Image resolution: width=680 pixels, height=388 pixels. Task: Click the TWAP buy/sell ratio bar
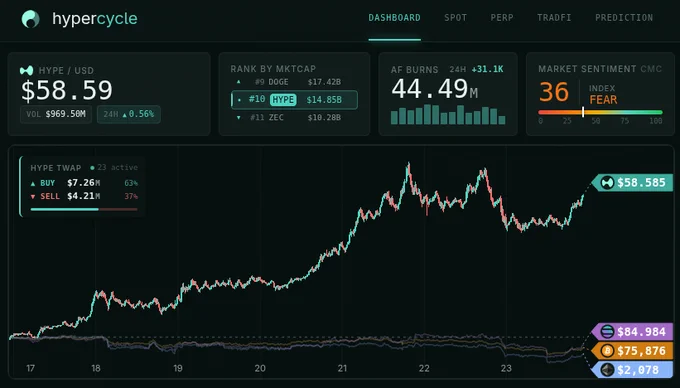coord(84,209)
